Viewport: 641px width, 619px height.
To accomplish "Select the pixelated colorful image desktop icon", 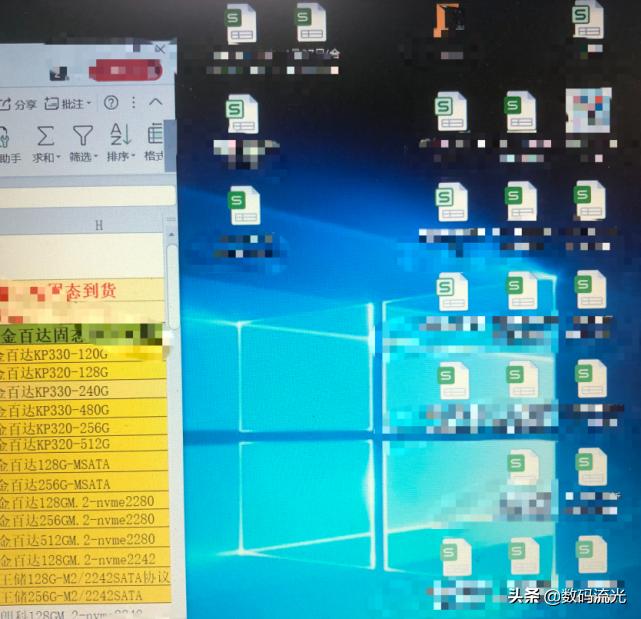I will coord(588,109).
